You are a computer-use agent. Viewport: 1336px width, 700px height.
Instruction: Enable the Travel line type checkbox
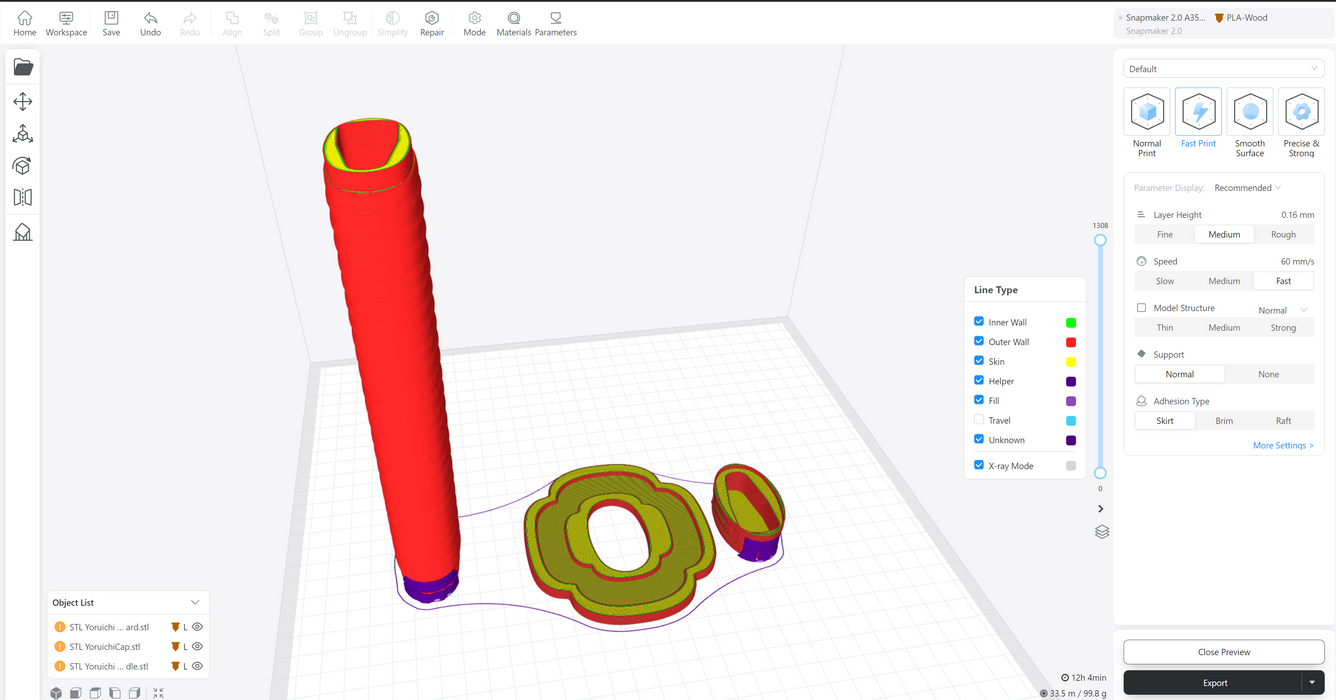pyautogui.click(x=979, y=420)
